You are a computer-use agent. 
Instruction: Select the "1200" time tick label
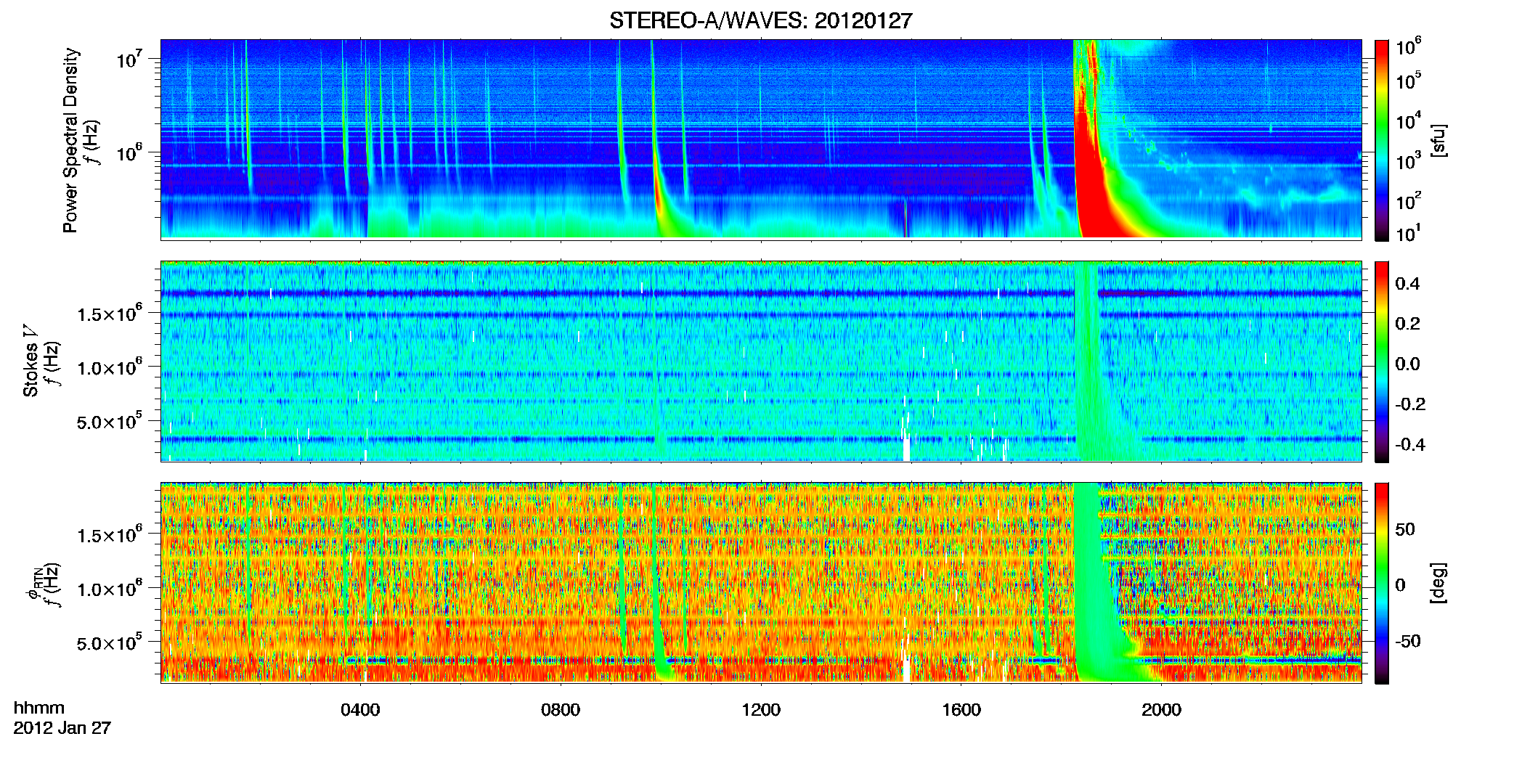pyautogui.click(x=761, y=709)
